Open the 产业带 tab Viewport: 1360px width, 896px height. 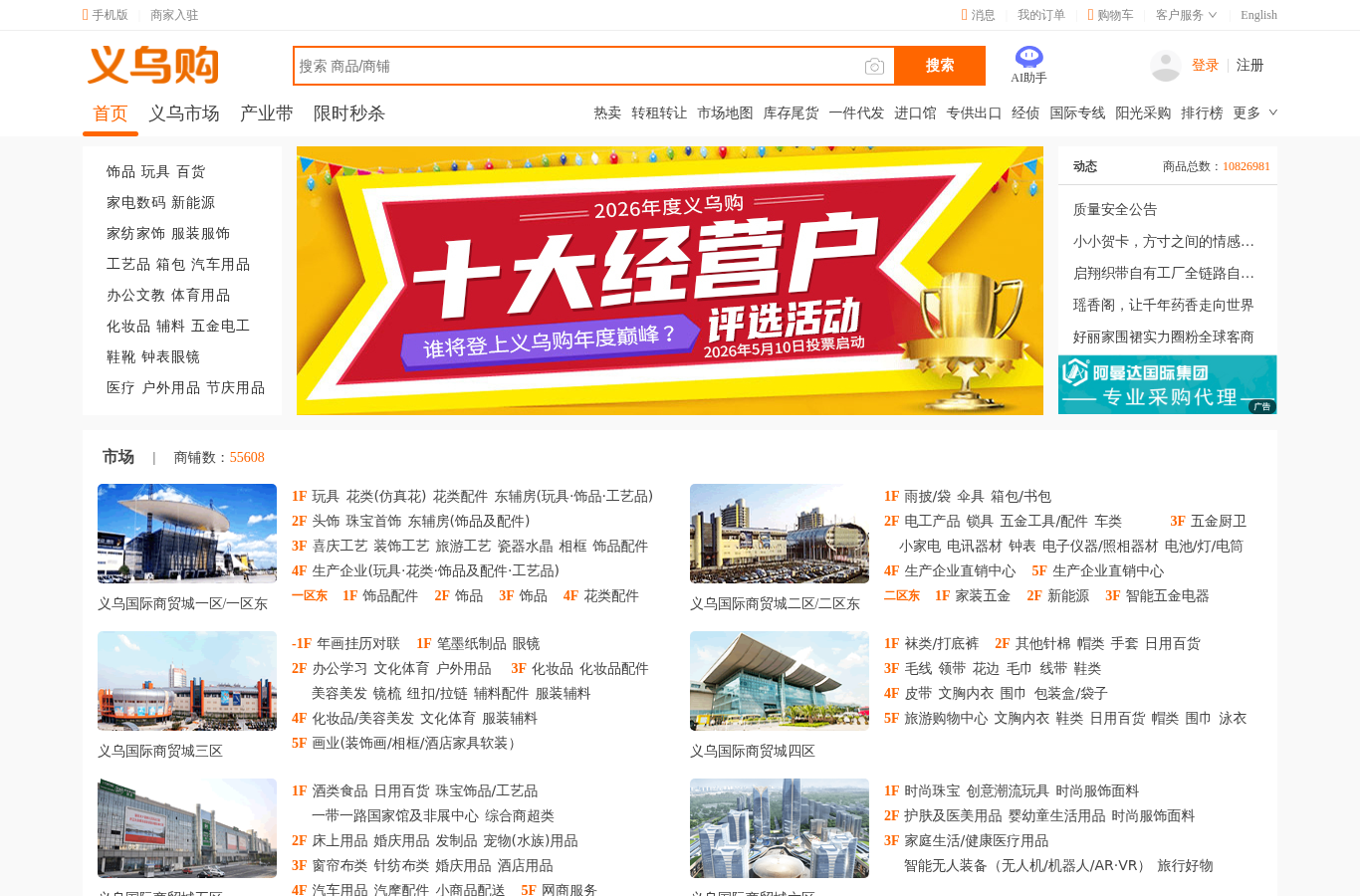267,113
